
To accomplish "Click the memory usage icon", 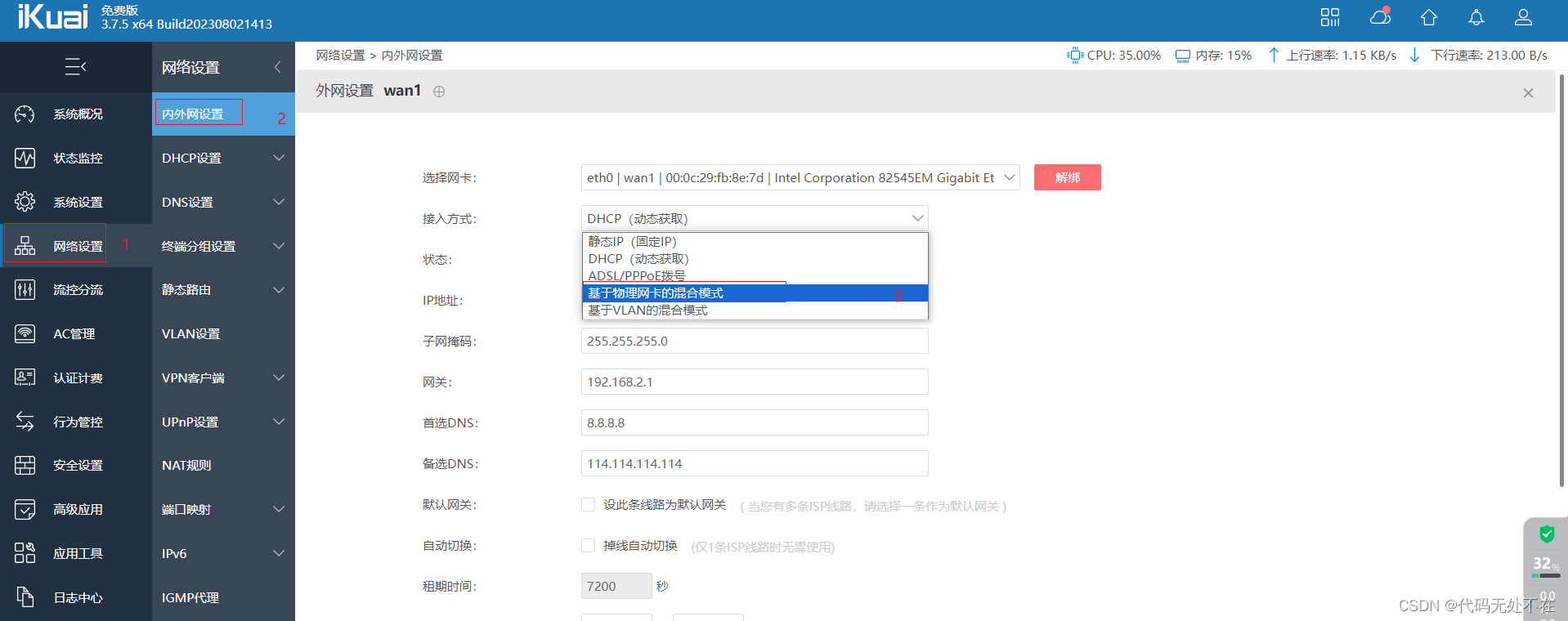I will [x=1183, y=56].
